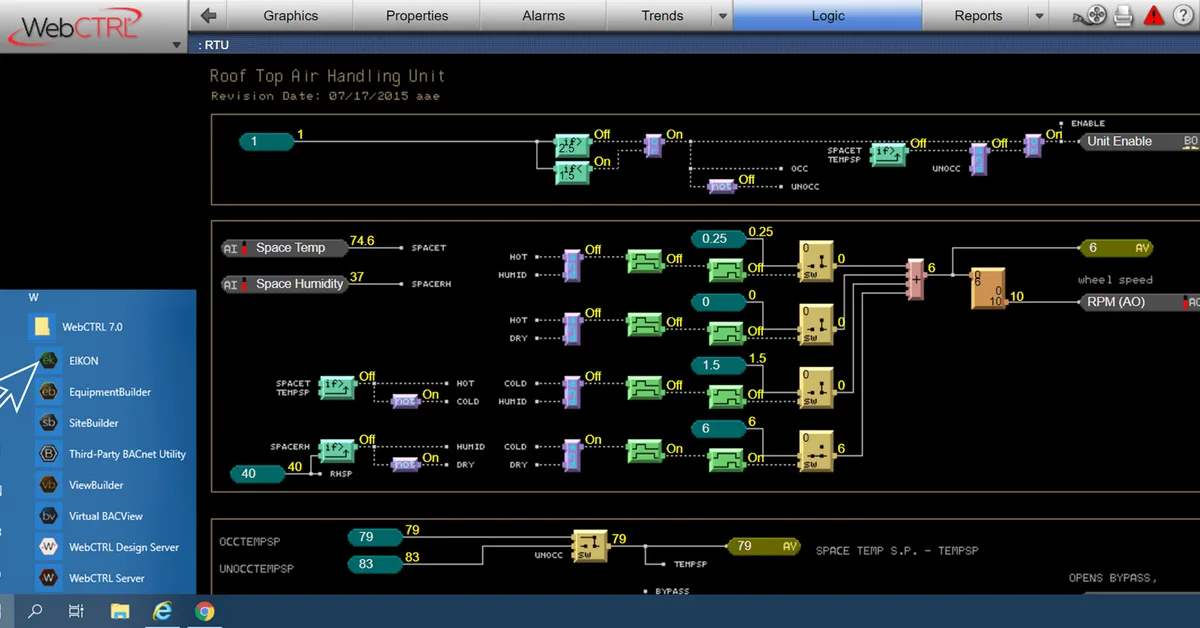
Task: Open Internet Explorer from the taskbar
Action: [x=163, y=611]
